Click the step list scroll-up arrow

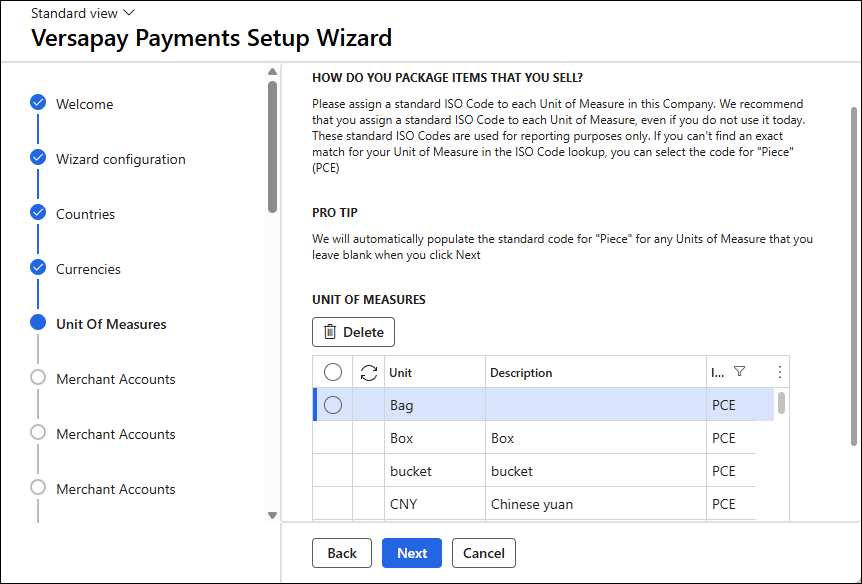click(272, 71)
